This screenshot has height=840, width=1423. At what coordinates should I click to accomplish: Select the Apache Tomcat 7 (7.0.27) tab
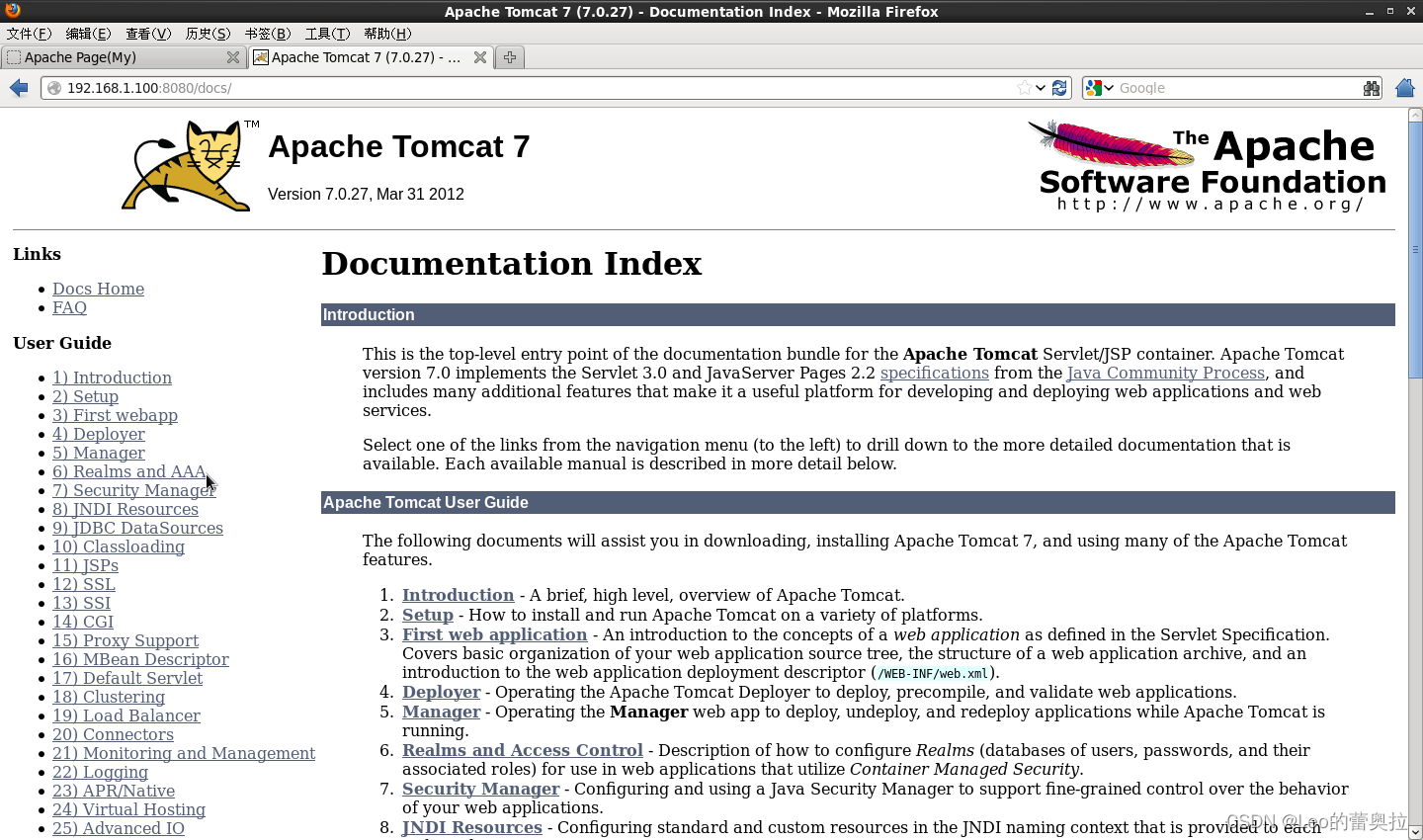coord(371,57)
